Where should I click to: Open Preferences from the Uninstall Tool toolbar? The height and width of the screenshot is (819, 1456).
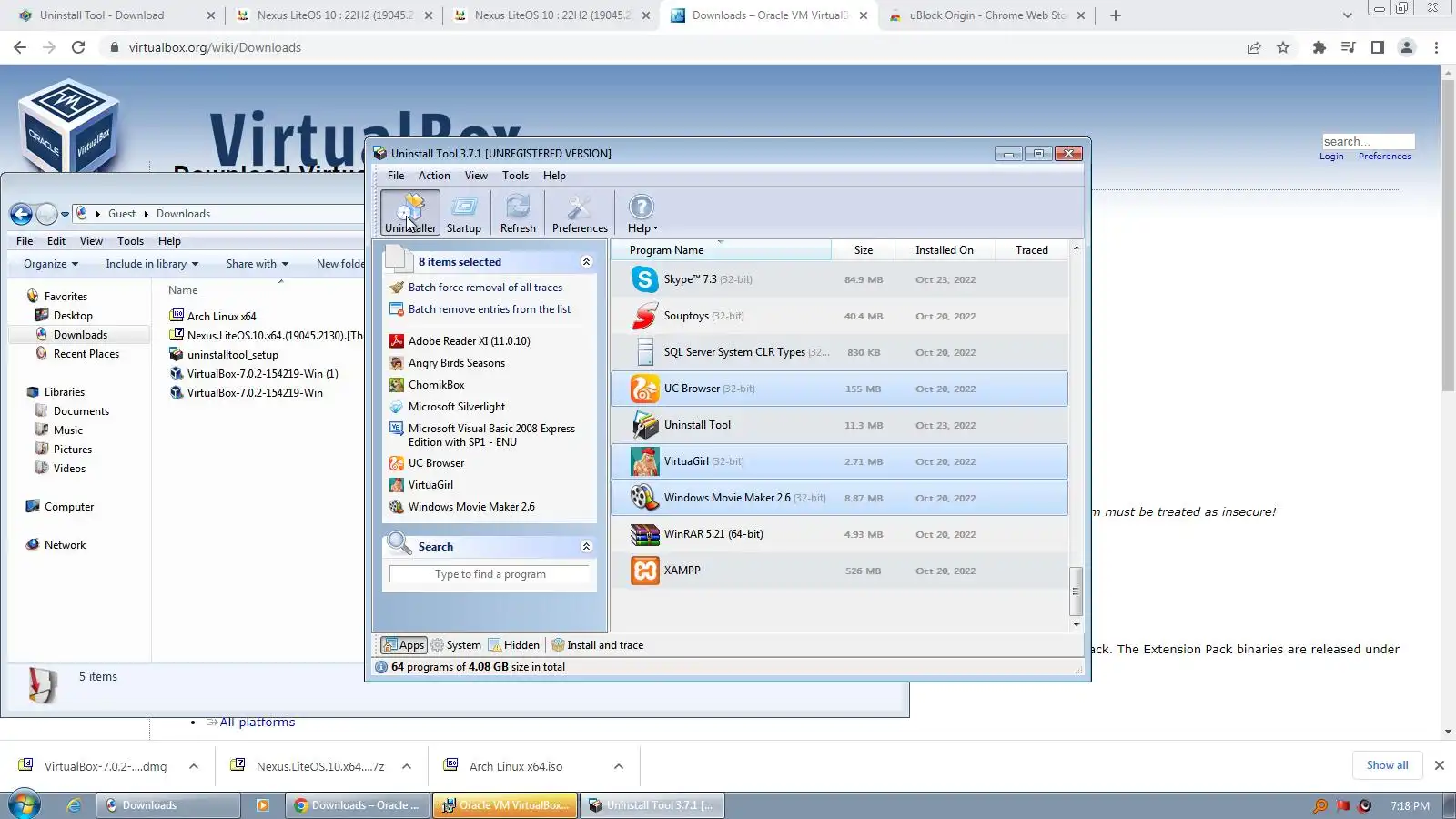coord(580,213)
